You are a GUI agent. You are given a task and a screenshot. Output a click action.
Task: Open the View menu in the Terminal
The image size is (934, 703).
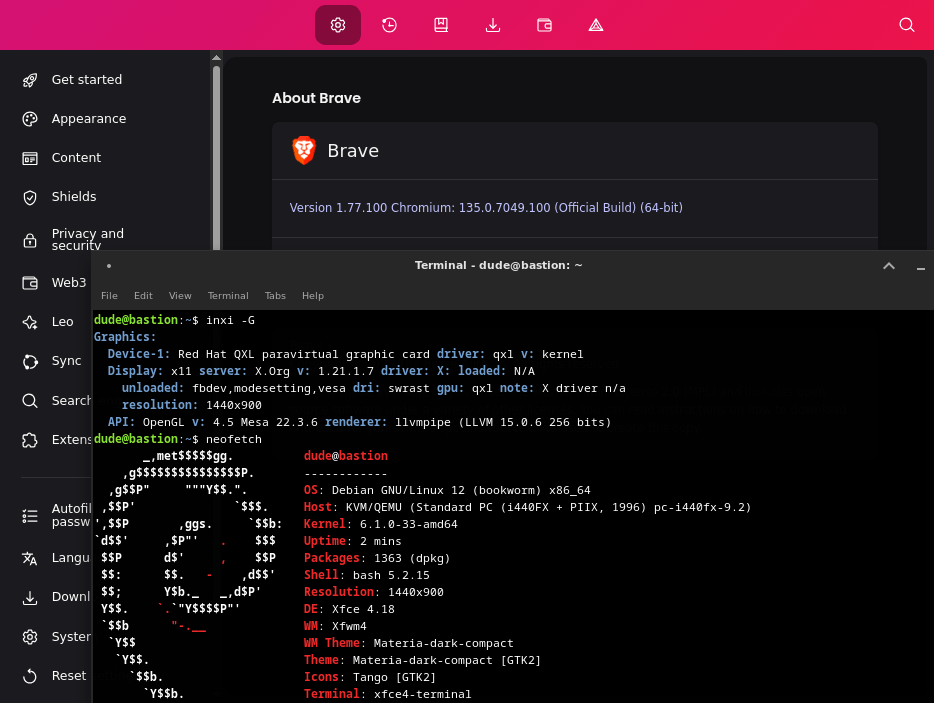[x=180, y=295]
